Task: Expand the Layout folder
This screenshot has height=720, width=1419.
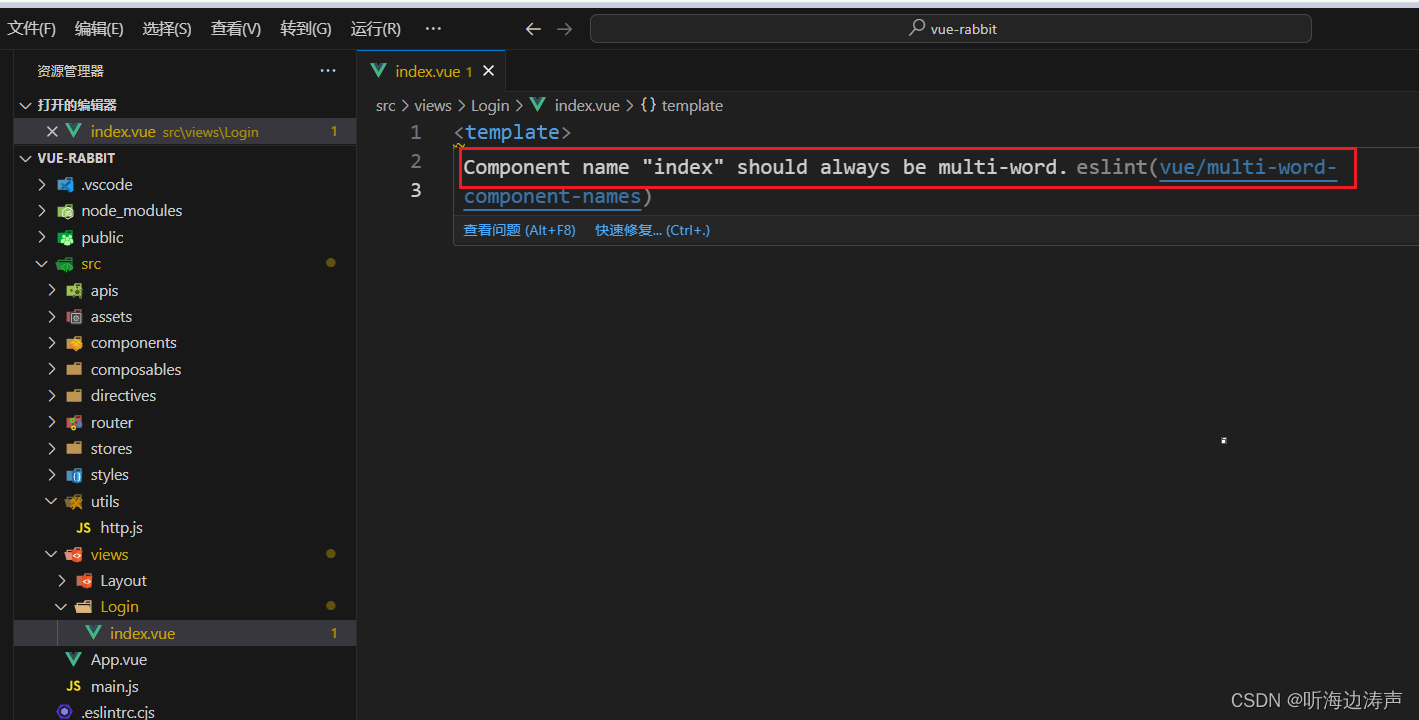Action: (x=62, y=581)
